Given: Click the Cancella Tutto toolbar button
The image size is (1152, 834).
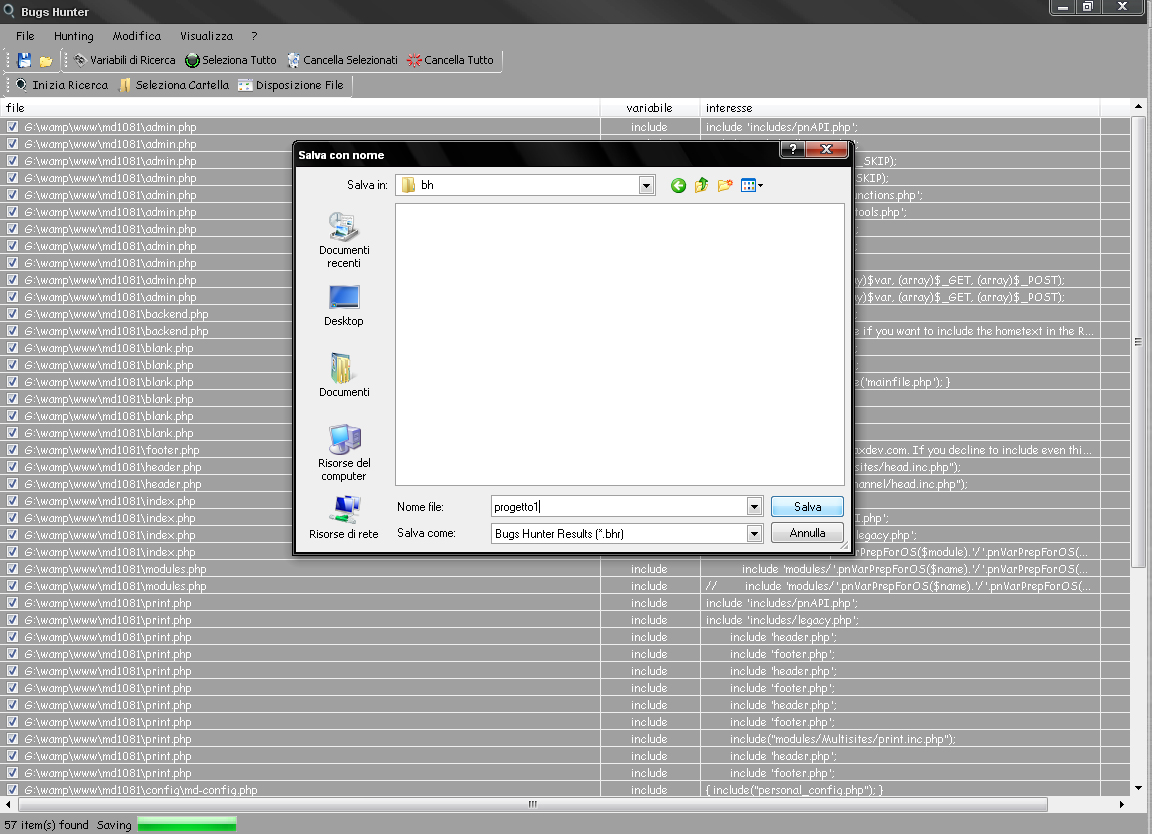Looking at the screenshot, I should (450, 60).
